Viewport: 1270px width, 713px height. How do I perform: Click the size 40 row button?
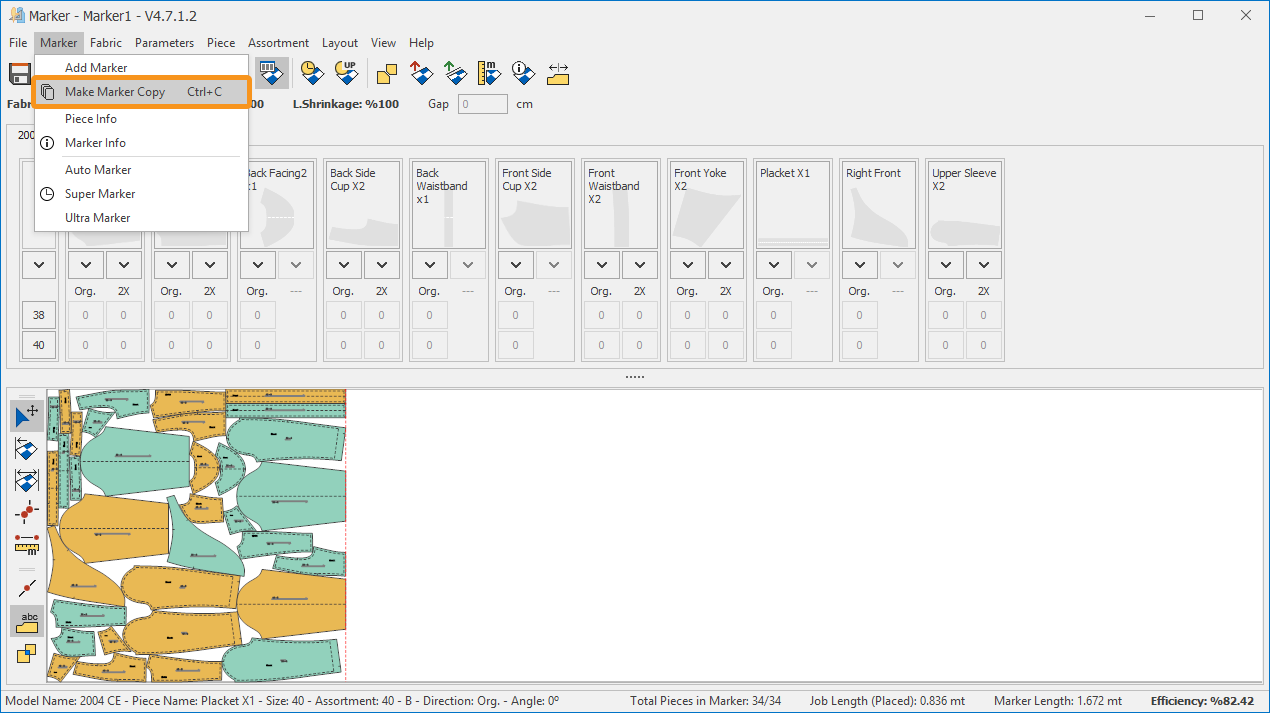click(x=39, y=345)
